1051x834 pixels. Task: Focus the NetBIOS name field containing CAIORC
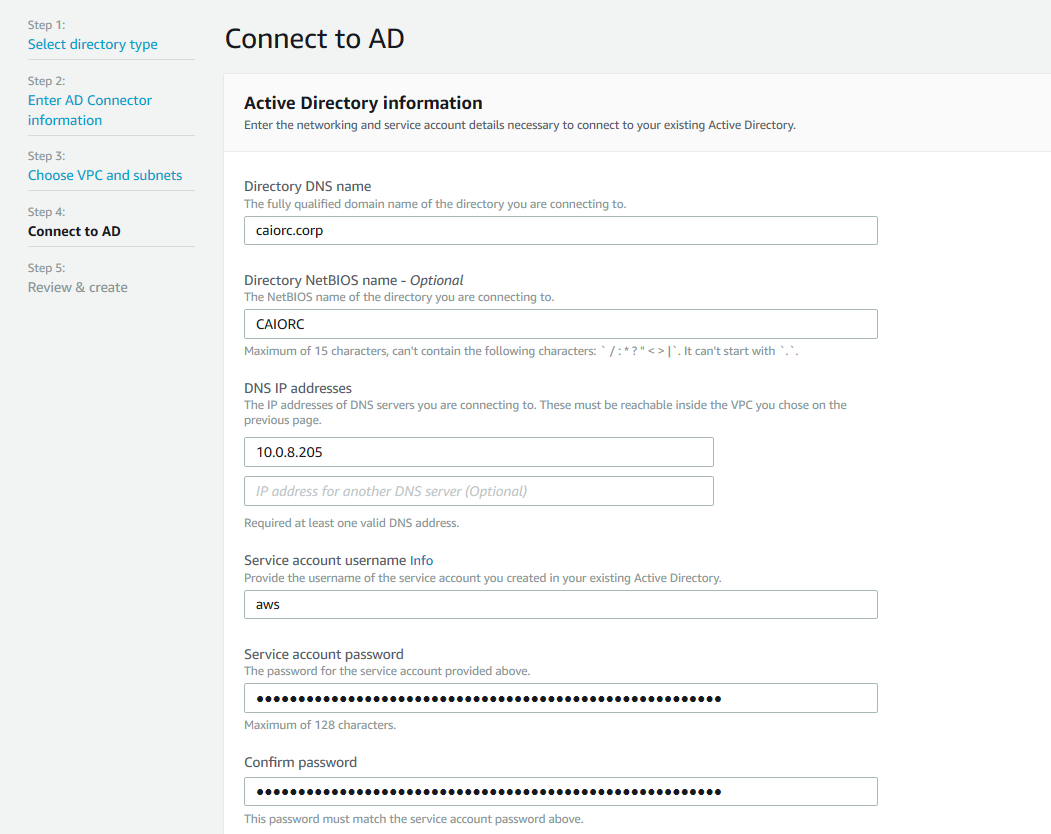tap(560, 324)
